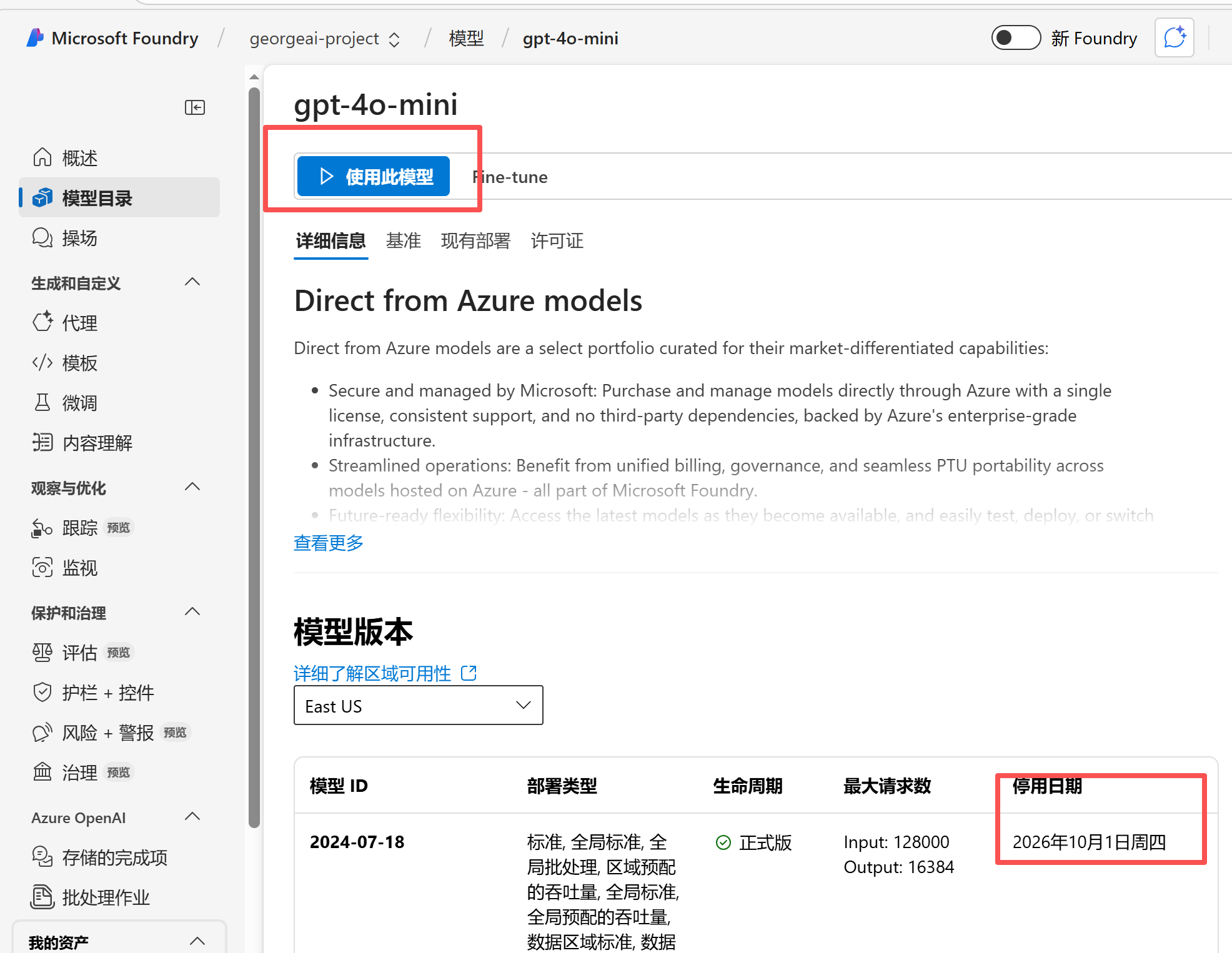1232x953 pixels.
Task: Switch to the 现有部署 tab
Action: [x=475, y=241]
